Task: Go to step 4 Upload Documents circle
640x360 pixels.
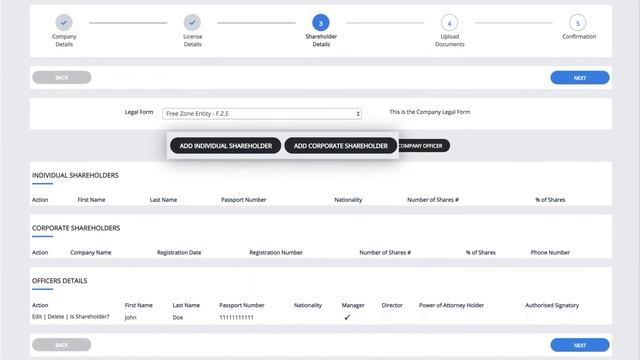Action: click(x=449, y=23)
